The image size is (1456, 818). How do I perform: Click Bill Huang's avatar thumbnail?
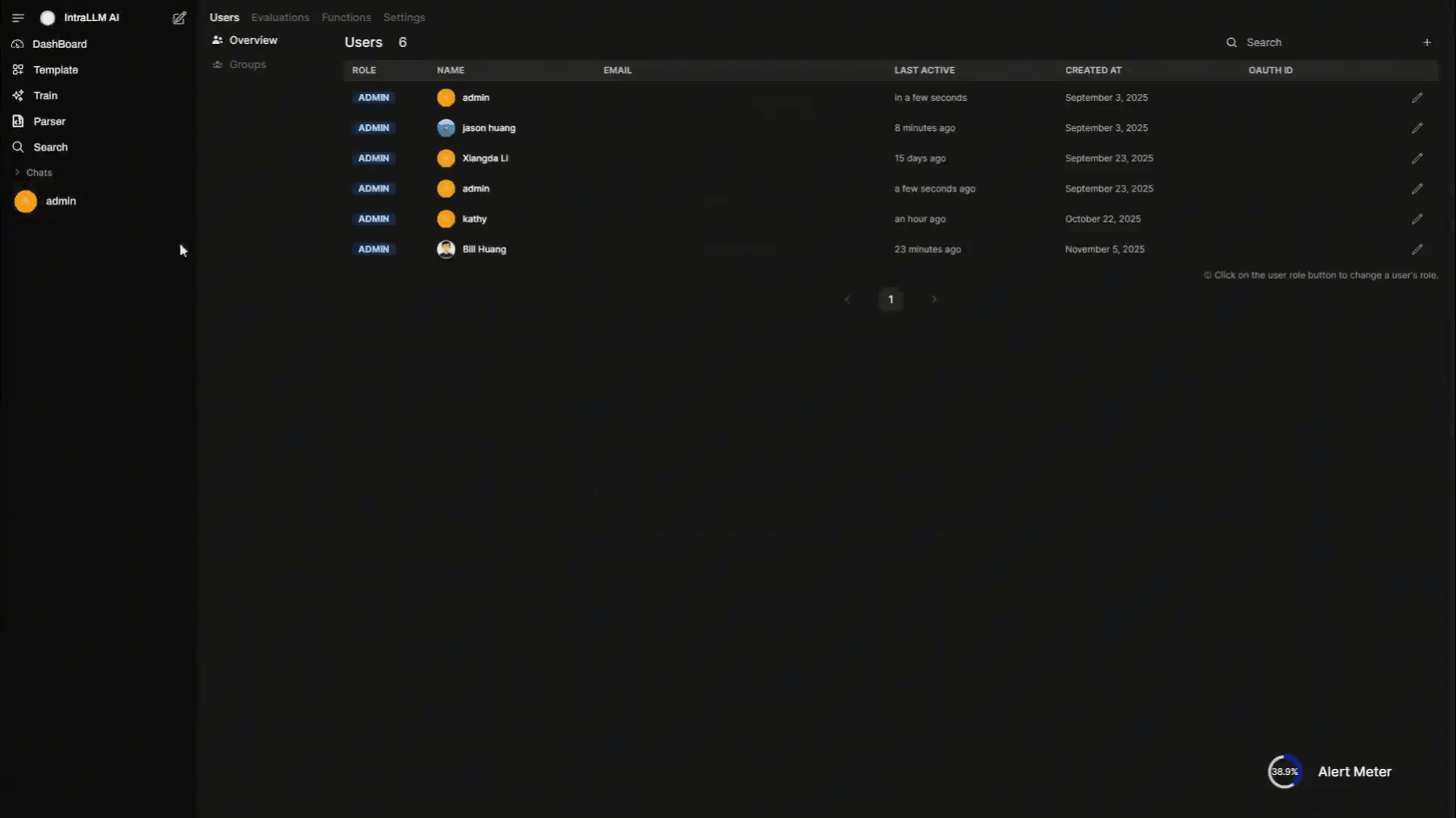446,249
